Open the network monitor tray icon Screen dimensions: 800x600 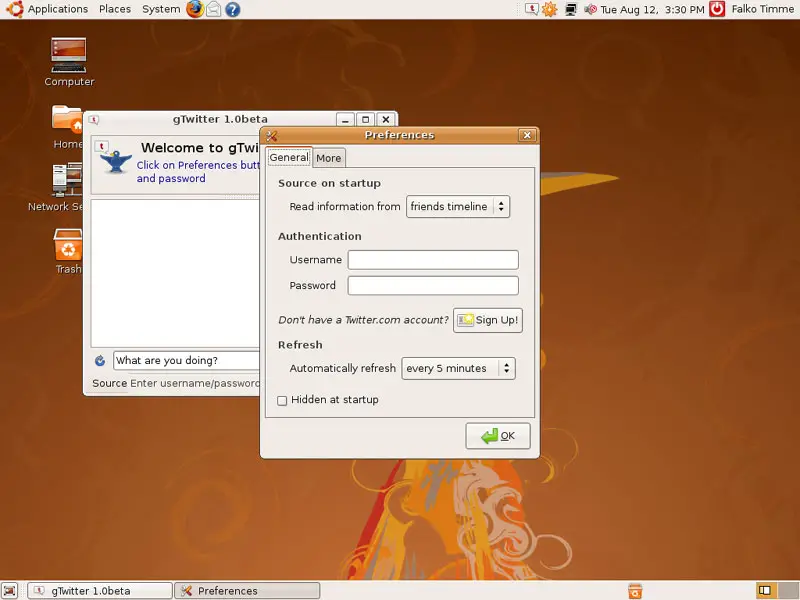click(x=571, y=9)
